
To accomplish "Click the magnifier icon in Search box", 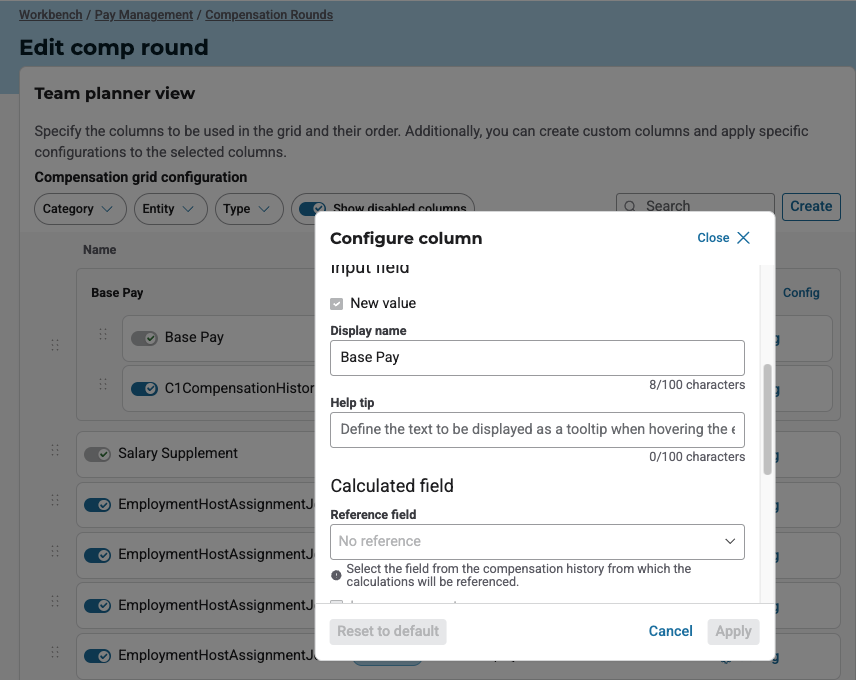I will coord(630,206).
